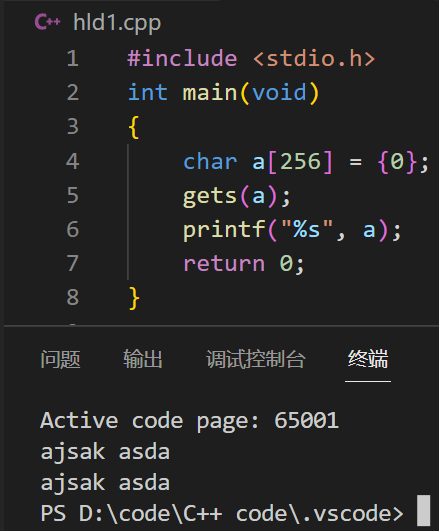The image size is (439, 531).
Task: Click the 'gets' function call
Action: pyautogui.click(x=210, y=196)
